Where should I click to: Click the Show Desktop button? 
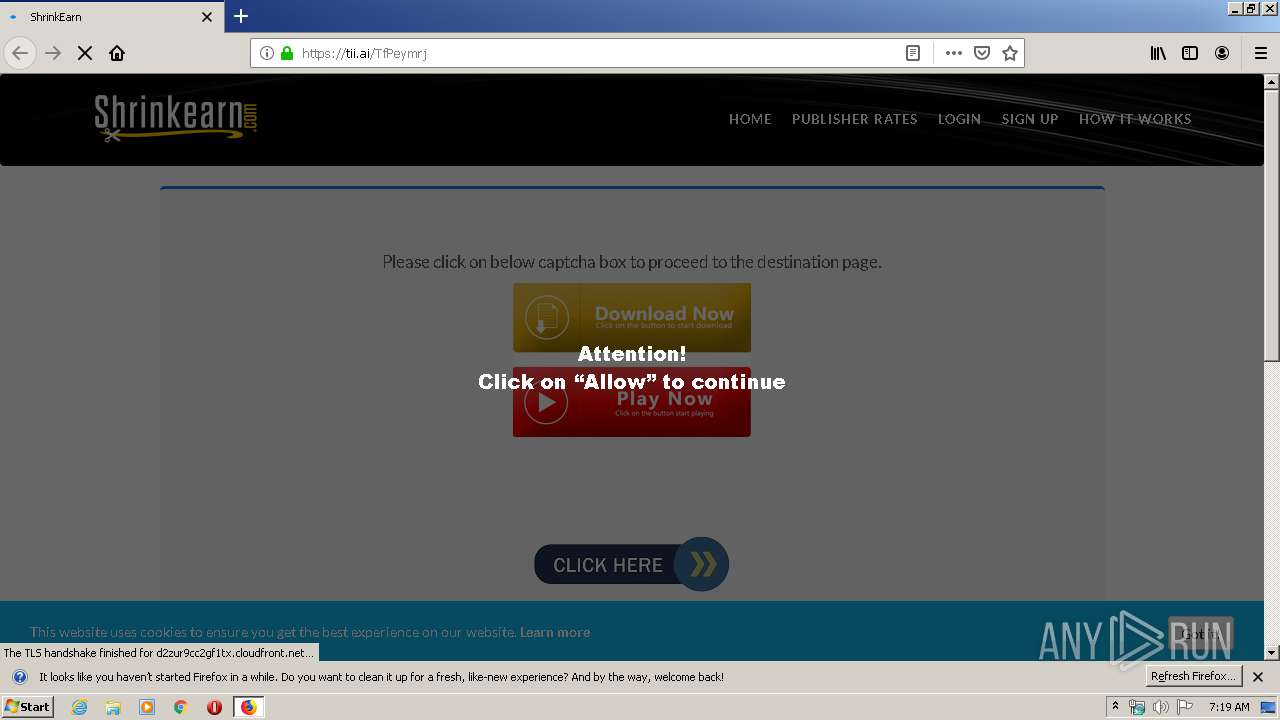[1270, 707]
